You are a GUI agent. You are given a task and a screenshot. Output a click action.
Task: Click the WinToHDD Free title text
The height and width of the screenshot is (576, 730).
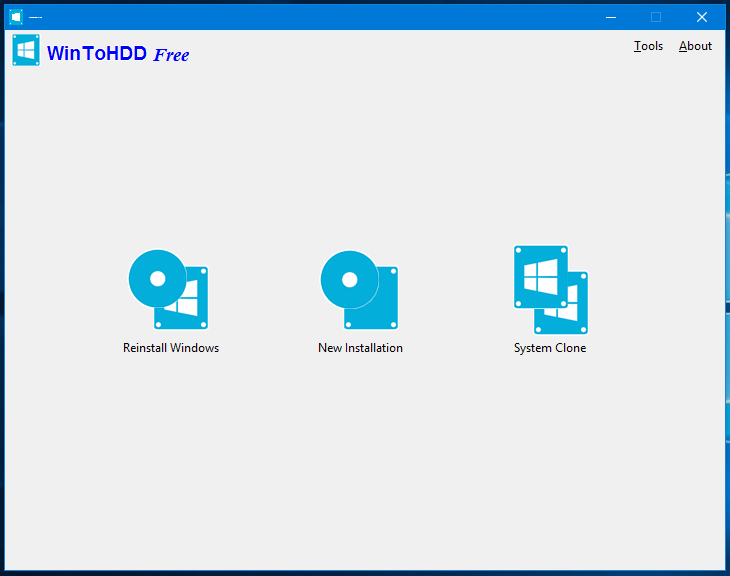tap(118, 54)
